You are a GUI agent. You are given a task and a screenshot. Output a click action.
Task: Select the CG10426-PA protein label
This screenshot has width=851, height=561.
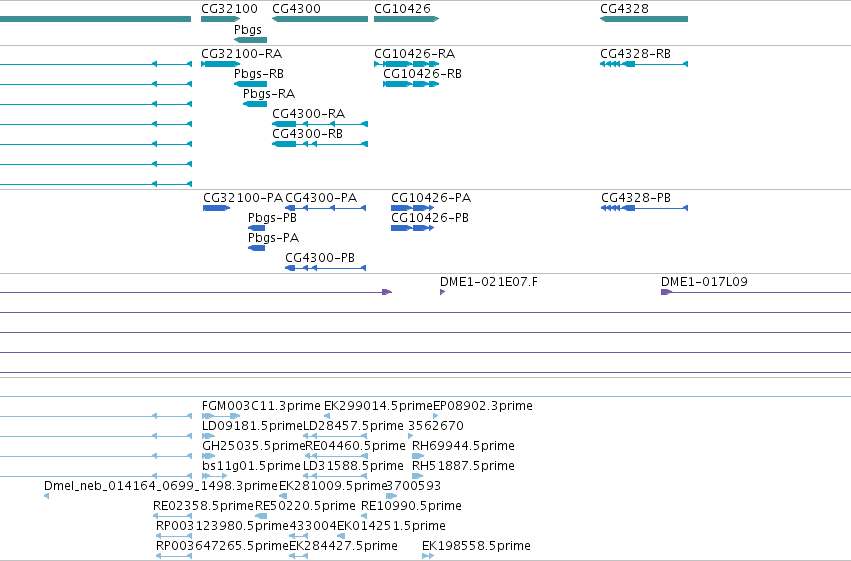(x=431, y=198)
